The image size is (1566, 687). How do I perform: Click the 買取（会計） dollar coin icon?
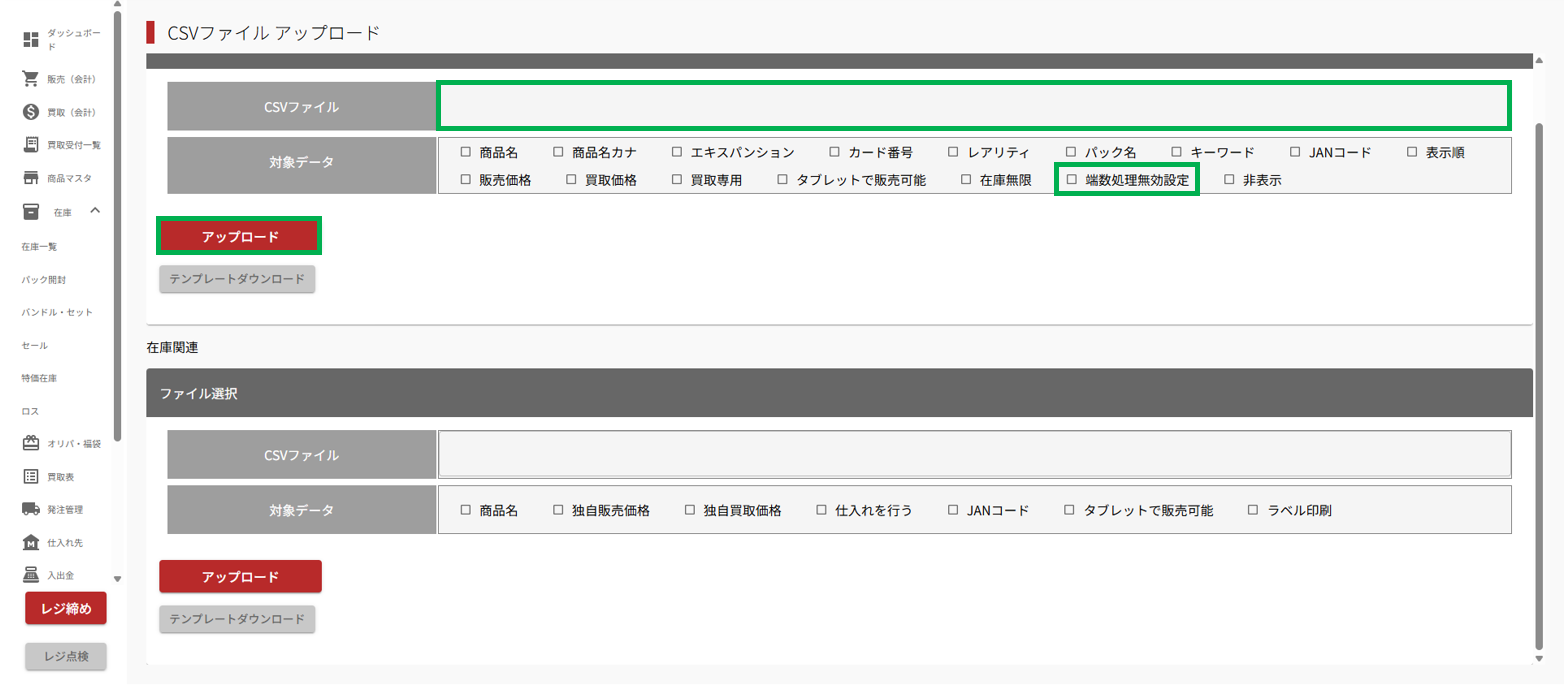(31, 112)
